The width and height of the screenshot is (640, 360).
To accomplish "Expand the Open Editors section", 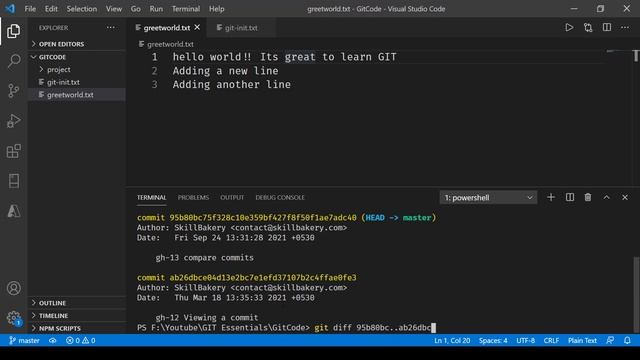I will 77,44.
